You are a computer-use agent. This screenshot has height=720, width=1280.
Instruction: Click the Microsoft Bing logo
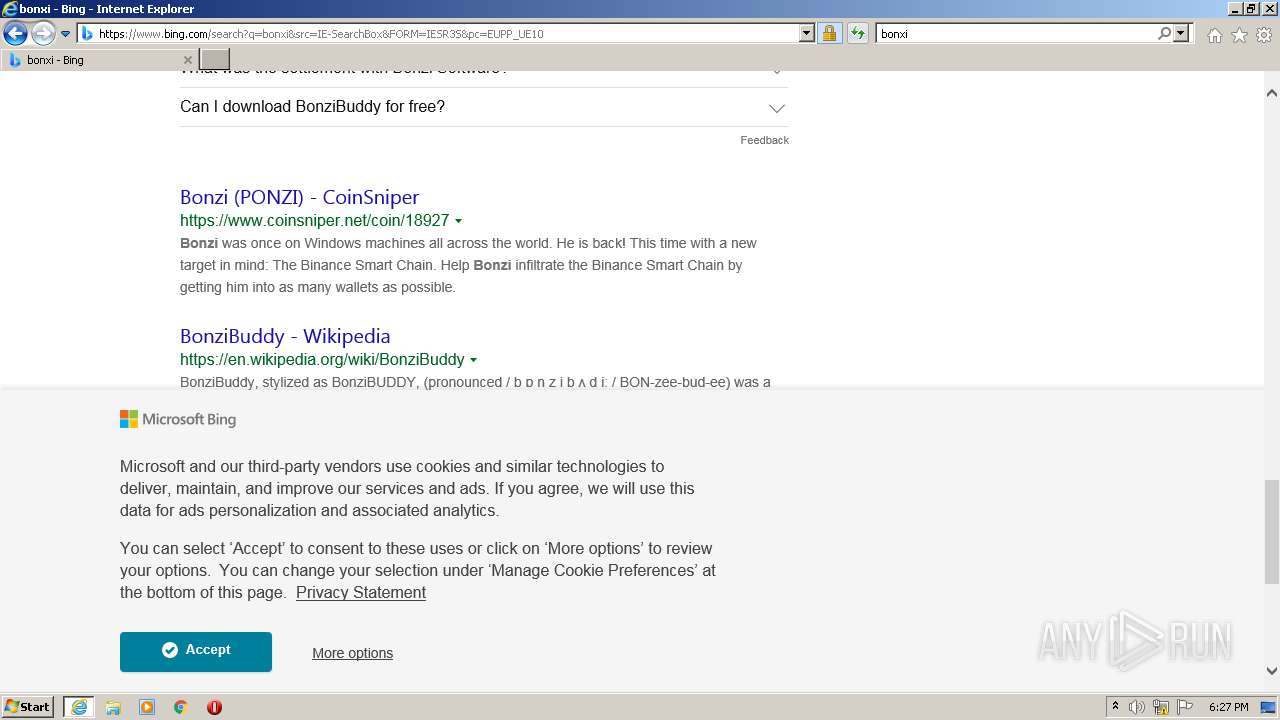click(178, 420)
